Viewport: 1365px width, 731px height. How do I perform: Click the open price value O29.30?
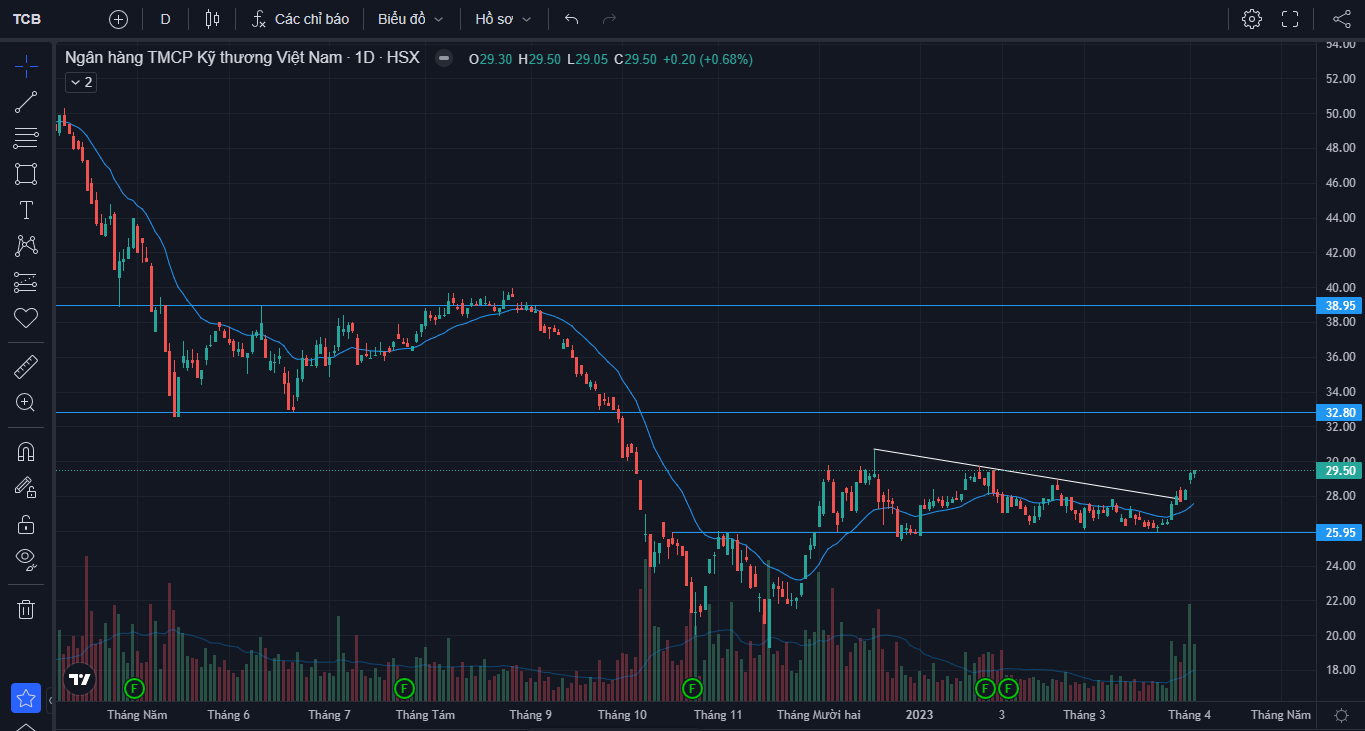(x=490, y=59)
